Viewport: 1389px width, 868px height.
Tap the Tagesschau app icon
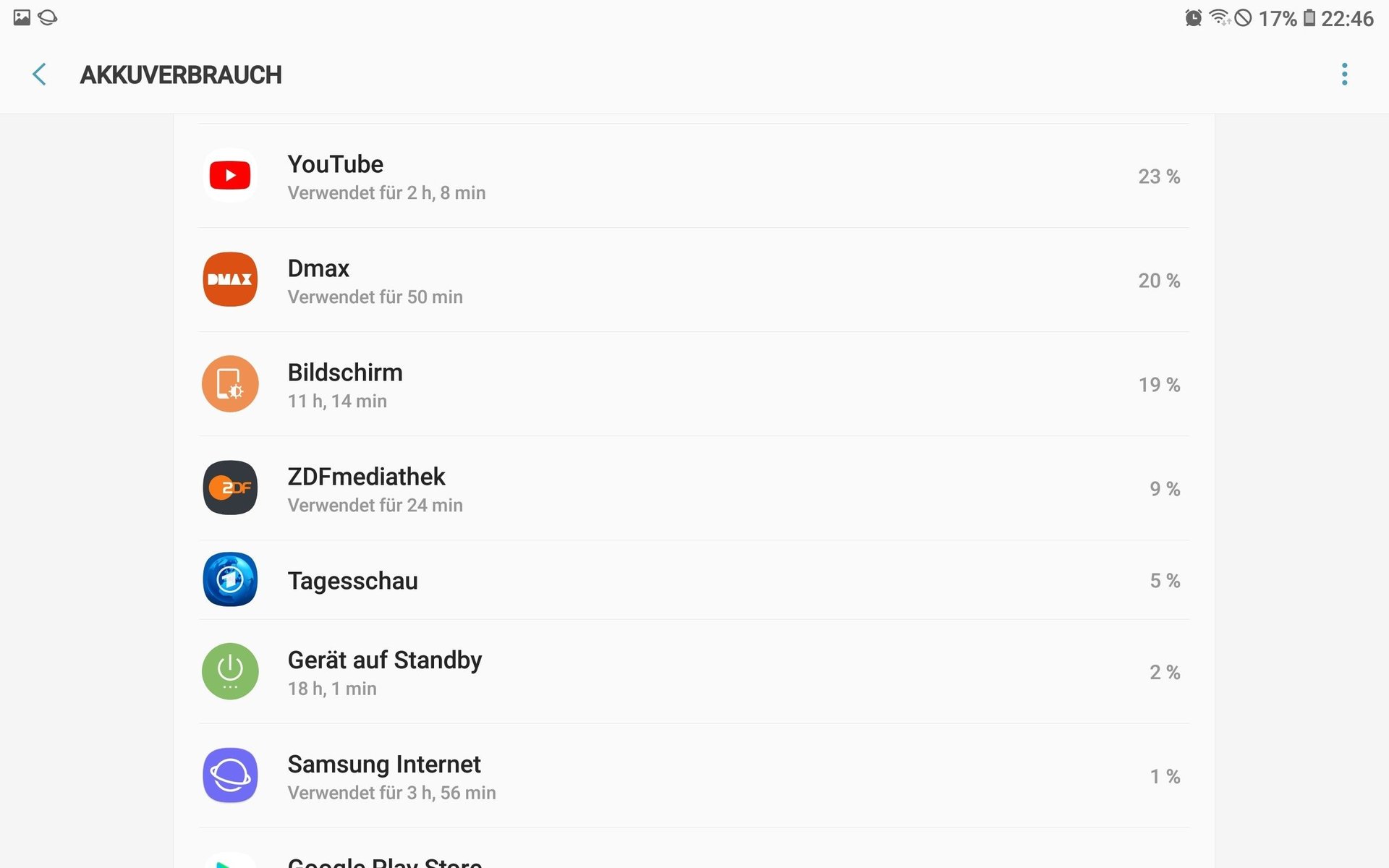(230, 579)
